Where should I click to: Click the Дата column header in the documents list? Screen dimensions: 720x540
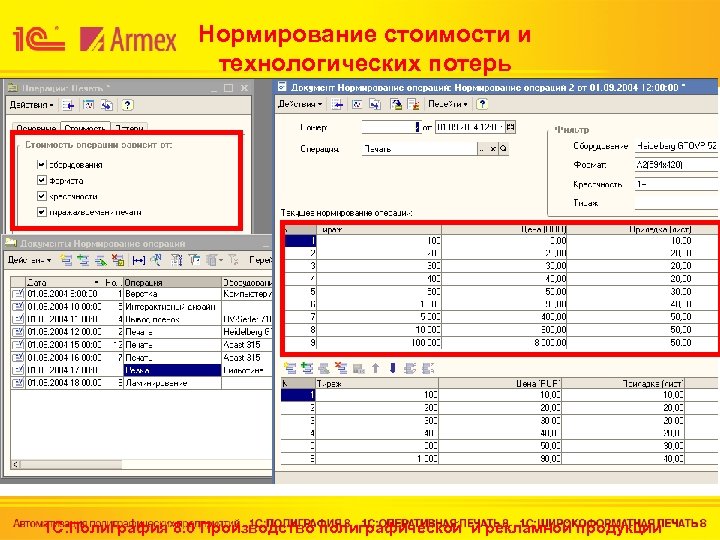pyautogui.click(x=64, y=282)
